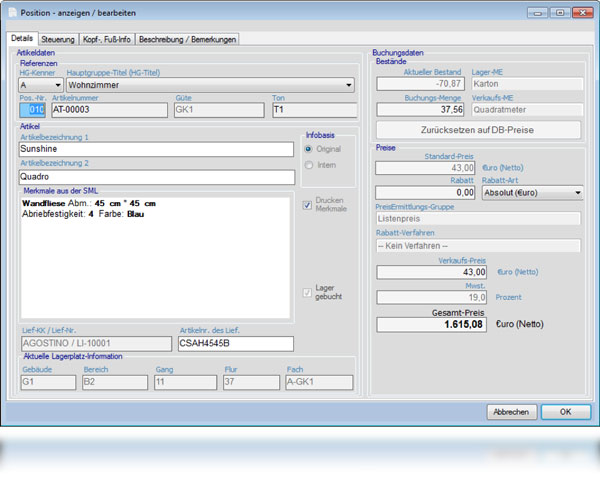The width and height of the screenshot is (600, 490).
Task: Click Rabatt-Verfahren field Kein Verfahren
Action: pyautogui.click(x=478, y=246)
